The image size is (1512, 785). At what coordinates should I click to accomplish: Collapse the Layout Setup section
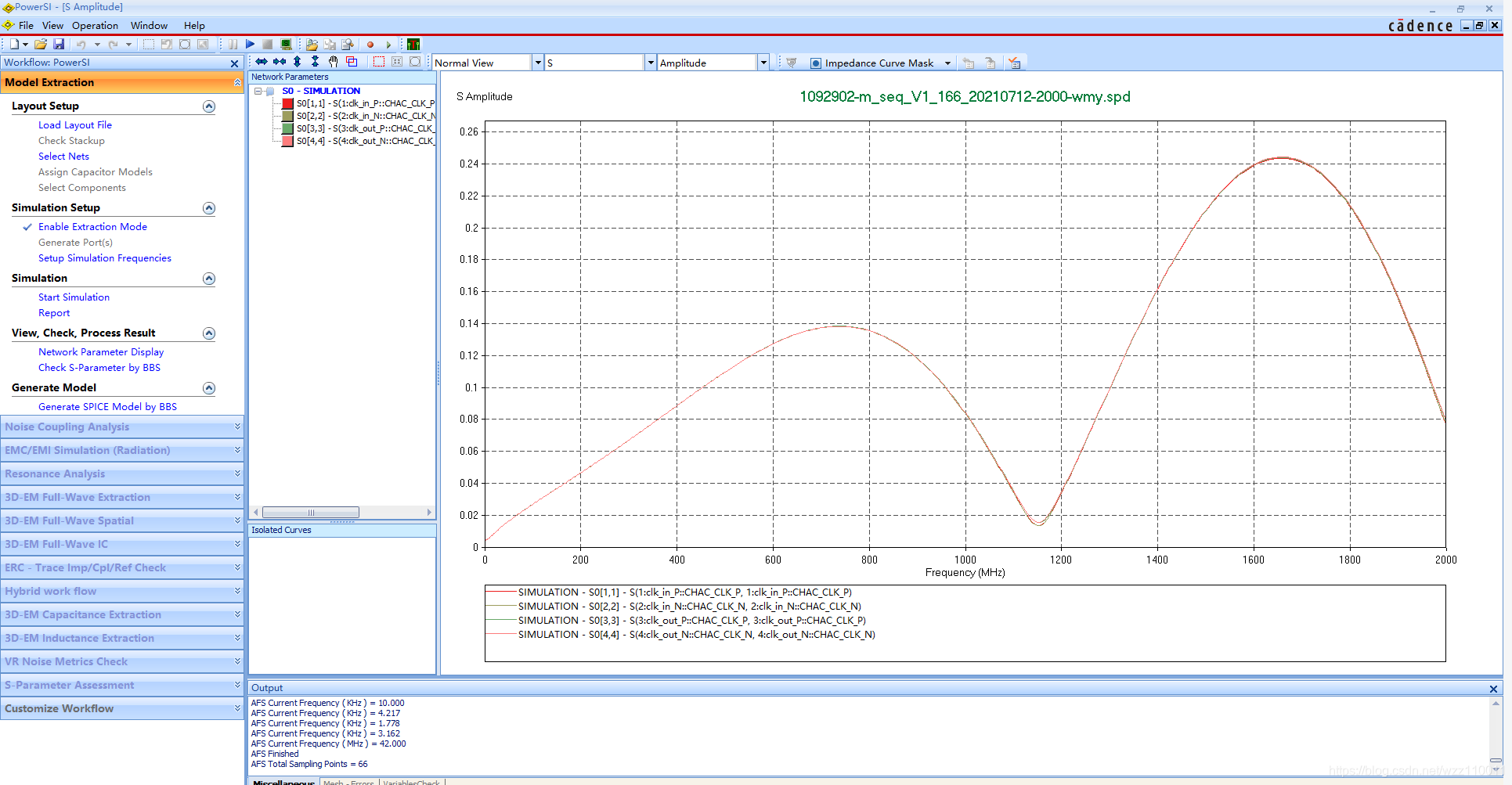pos(209,106)
